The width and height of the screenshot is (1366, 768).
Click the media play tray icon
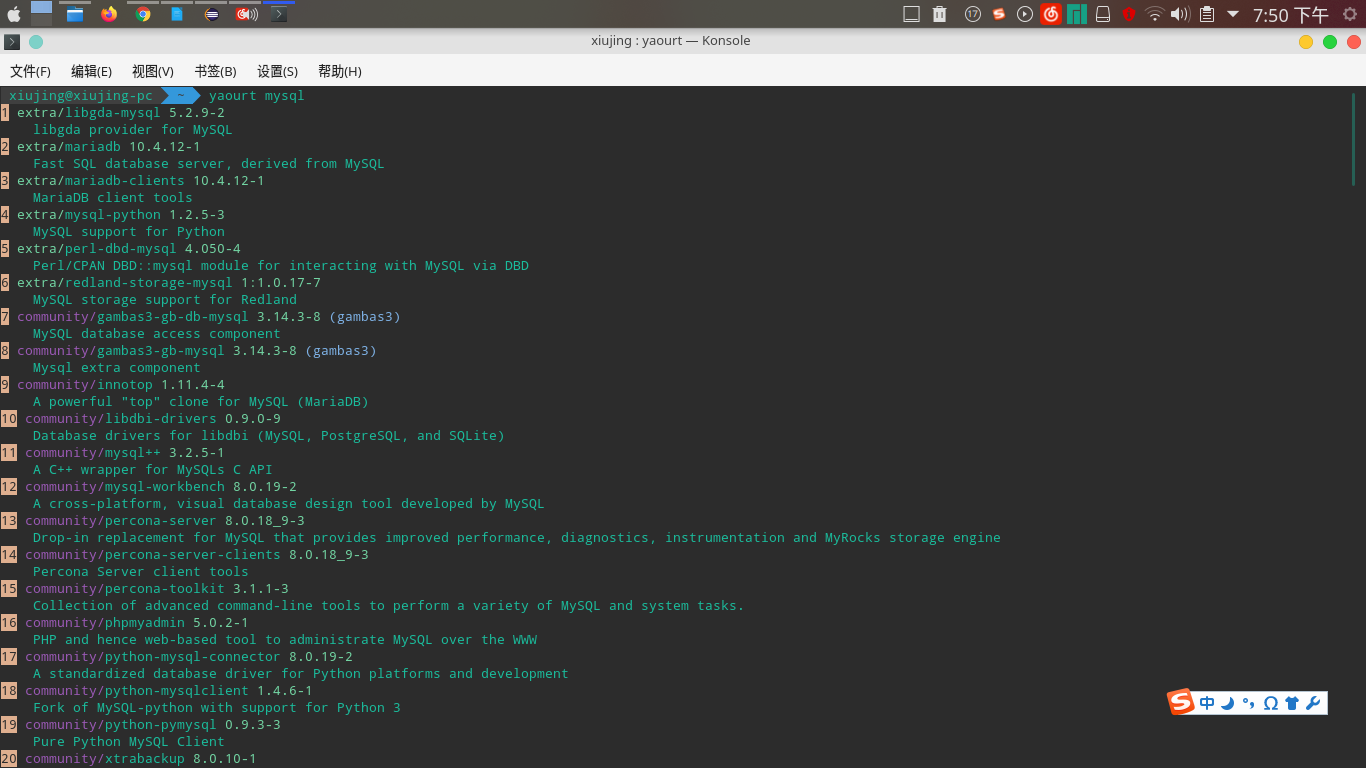coord(1025,14)
